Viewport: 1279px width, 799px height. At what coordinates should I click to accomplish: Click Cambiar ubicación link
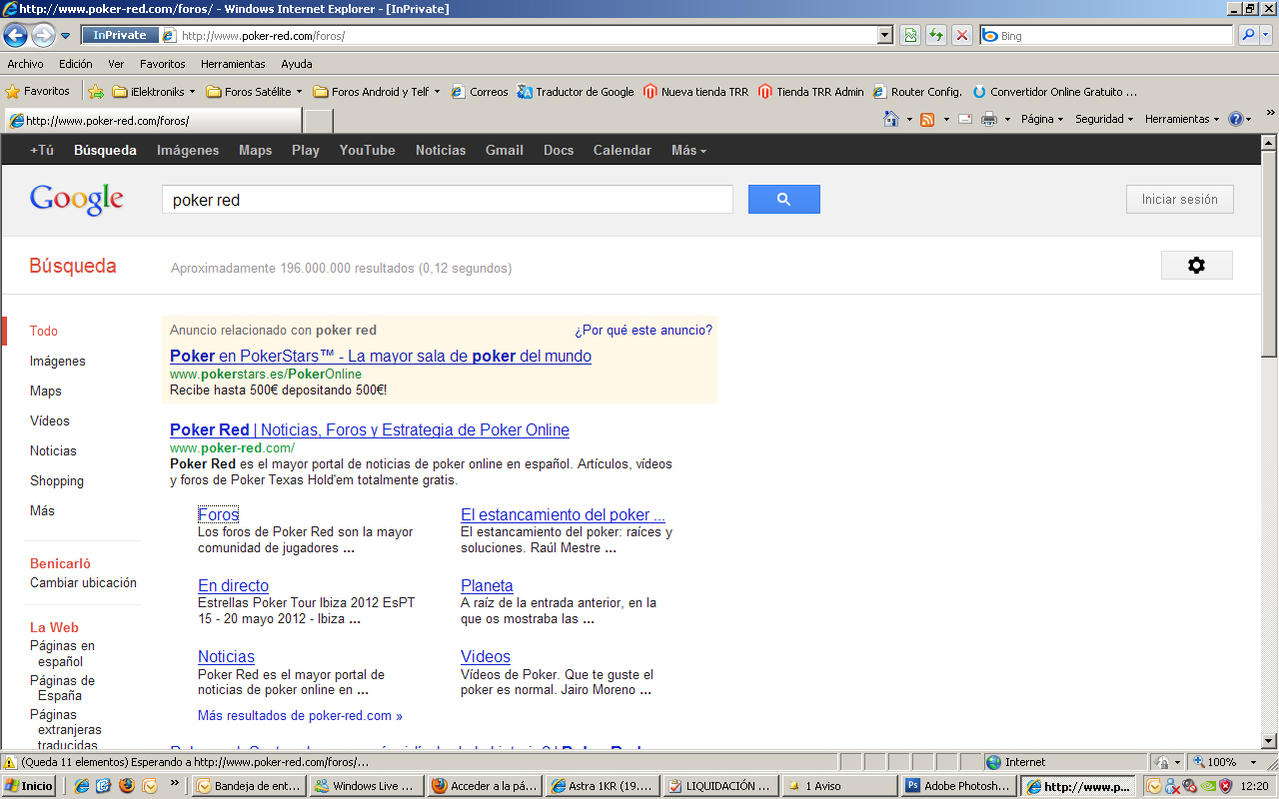click(x=83, y=583)
